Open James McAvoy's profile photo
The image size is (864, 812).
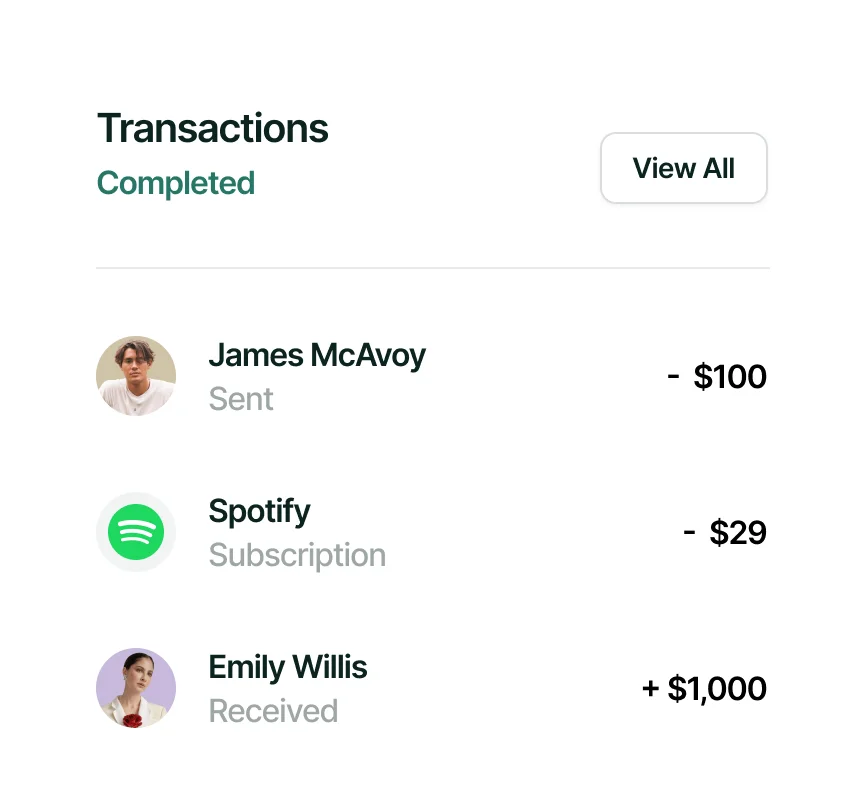136,376
